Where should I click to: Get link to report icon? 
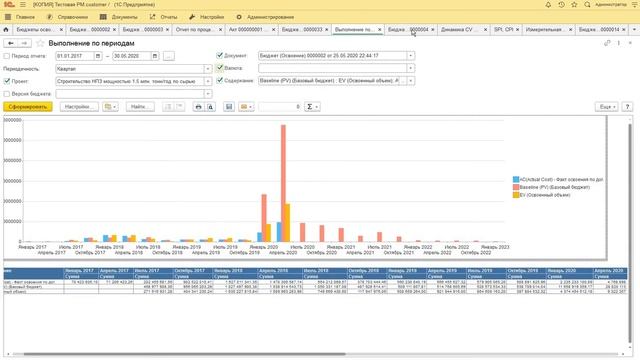pos(607,43)
